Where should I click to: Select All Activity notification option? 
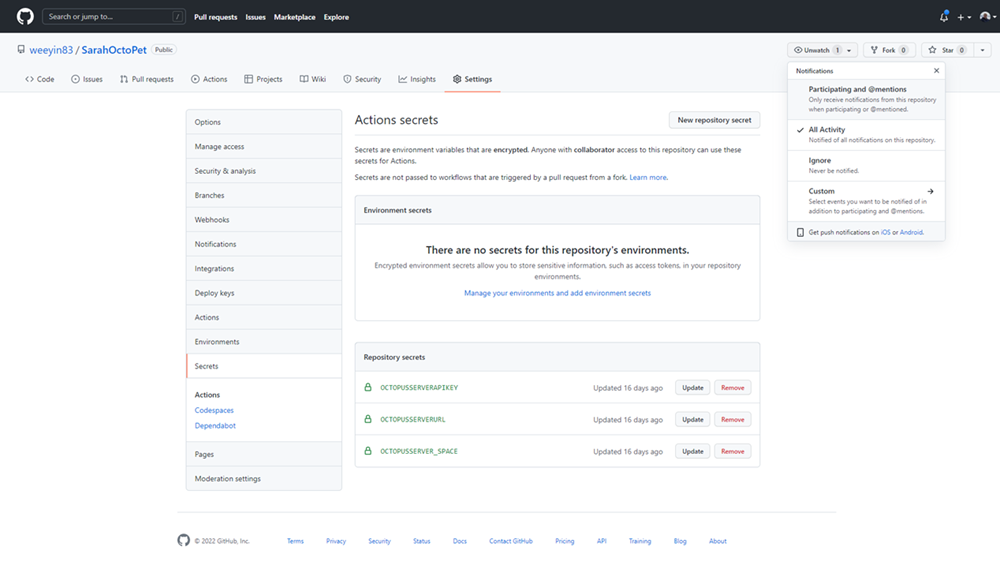(866, 135)
